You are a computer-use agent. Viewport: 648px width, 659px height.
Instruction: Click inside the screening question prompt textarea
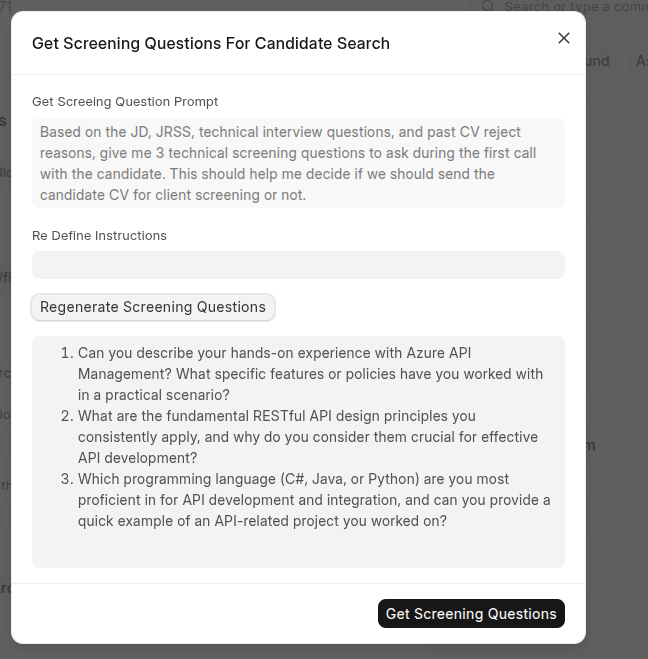[298, 163]
